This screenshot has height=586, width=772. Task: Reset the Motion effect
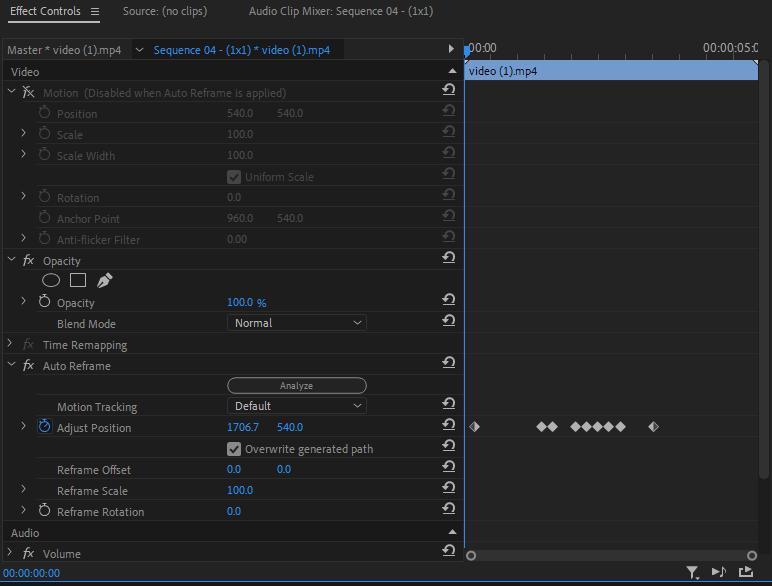coord(449,90)
